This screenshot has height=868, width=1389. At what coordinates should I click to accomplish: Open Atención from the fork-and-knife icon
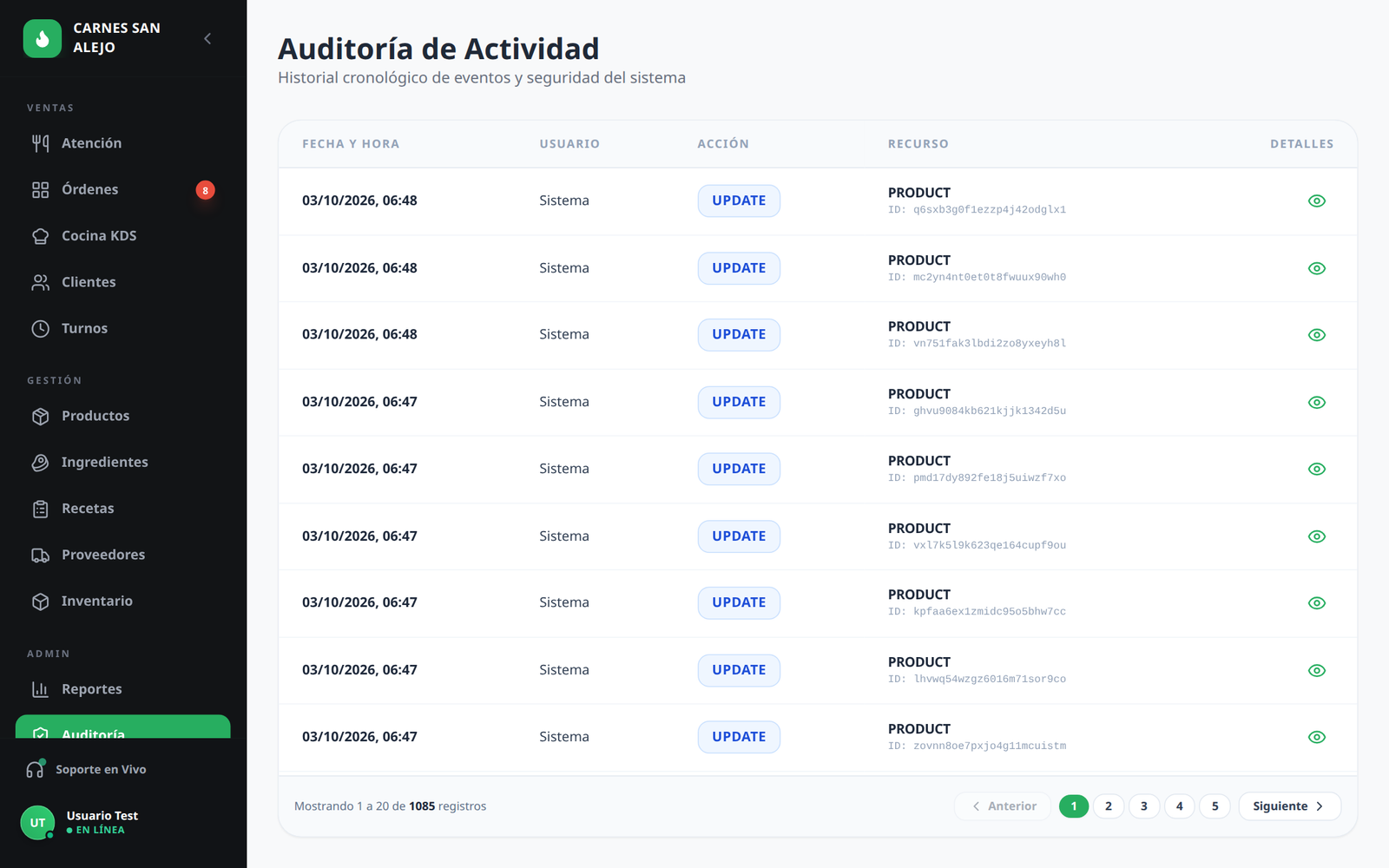point(41,143)
